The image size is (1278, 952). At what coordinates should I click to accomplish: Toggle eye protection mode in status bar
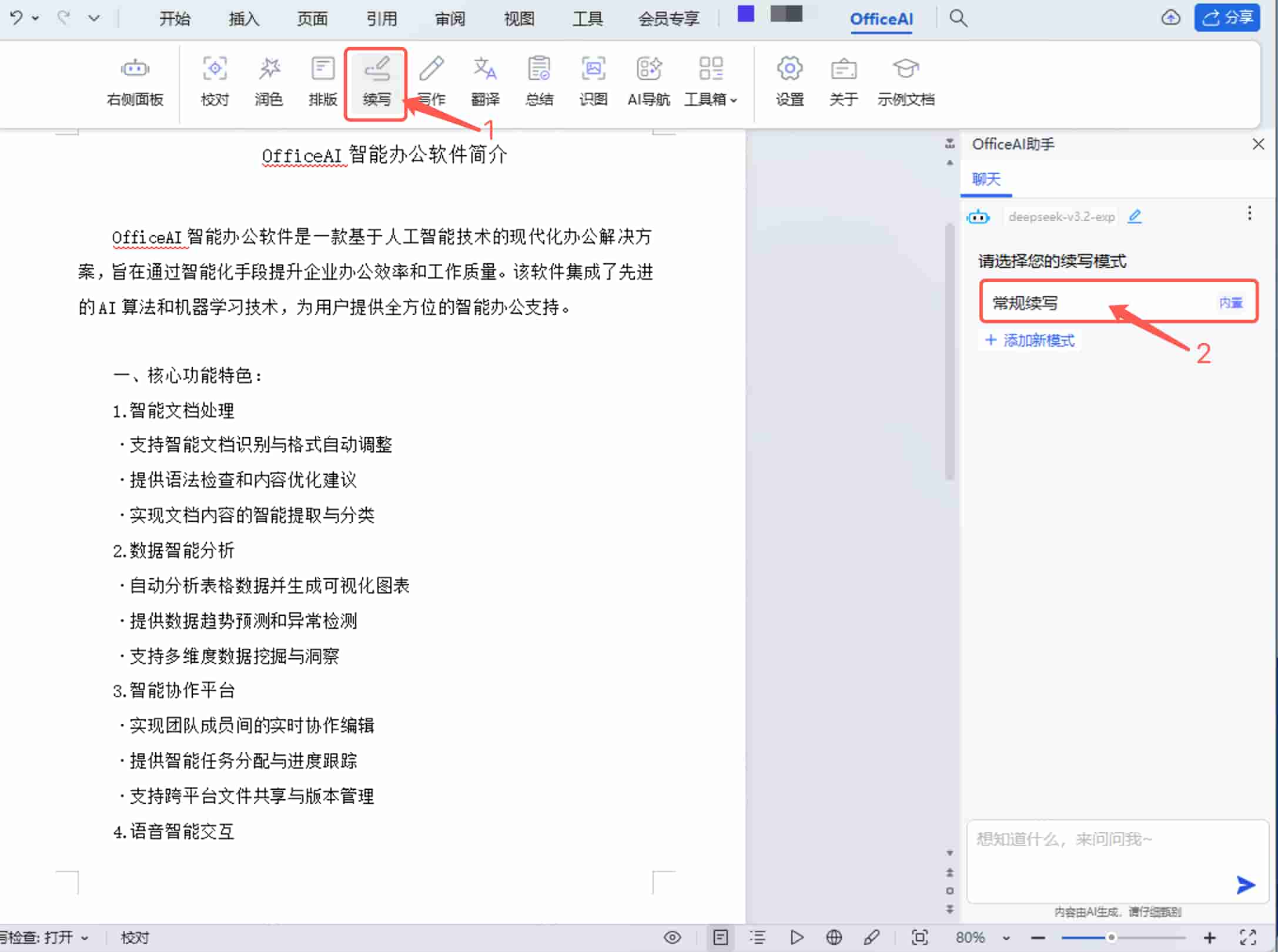click(673, 937)
